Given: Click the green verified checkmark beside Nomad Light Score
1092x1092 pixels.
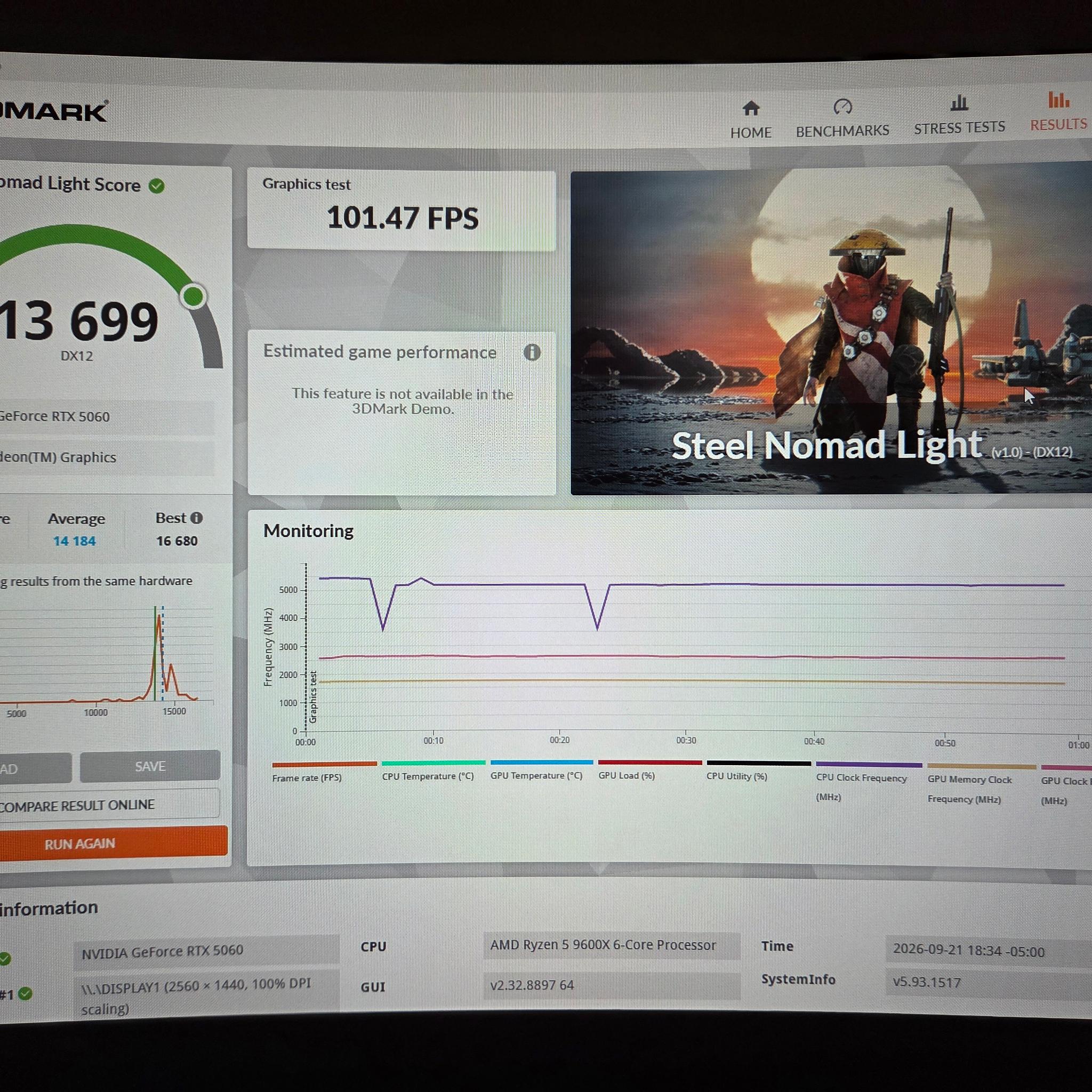Looking at the screenshot, I should click(x=157, y=186).
